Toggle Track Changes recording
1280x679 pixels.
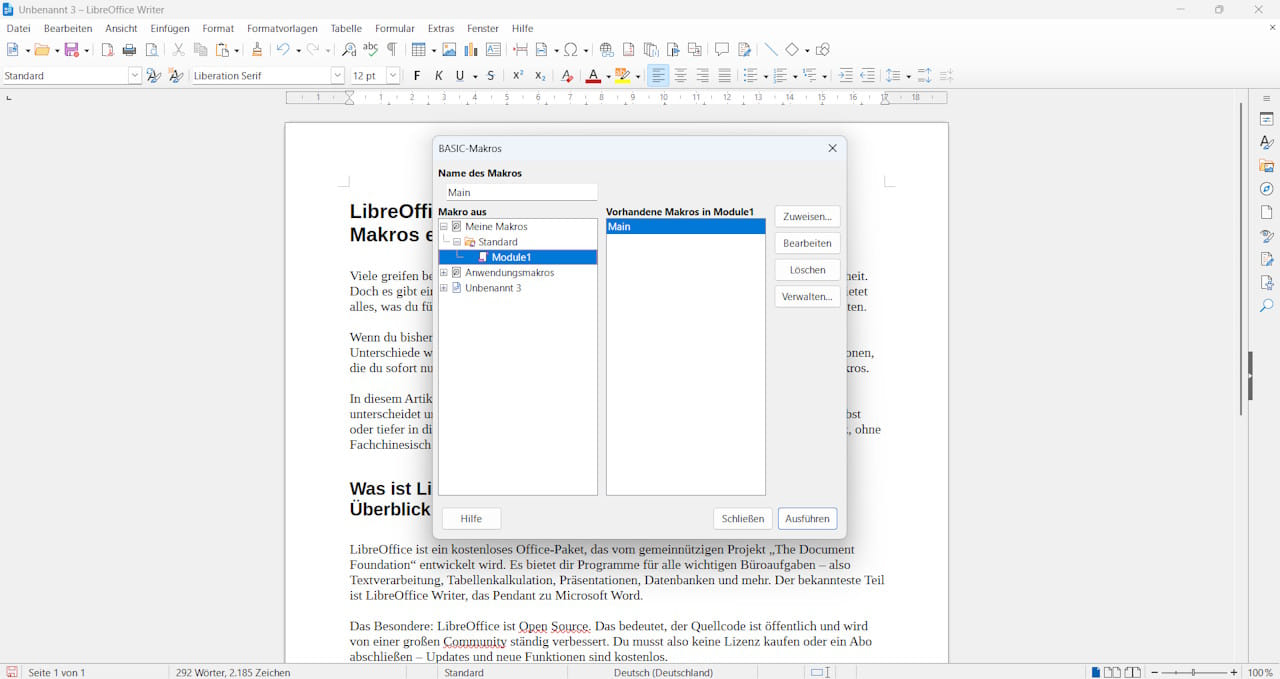click(744, 49)
